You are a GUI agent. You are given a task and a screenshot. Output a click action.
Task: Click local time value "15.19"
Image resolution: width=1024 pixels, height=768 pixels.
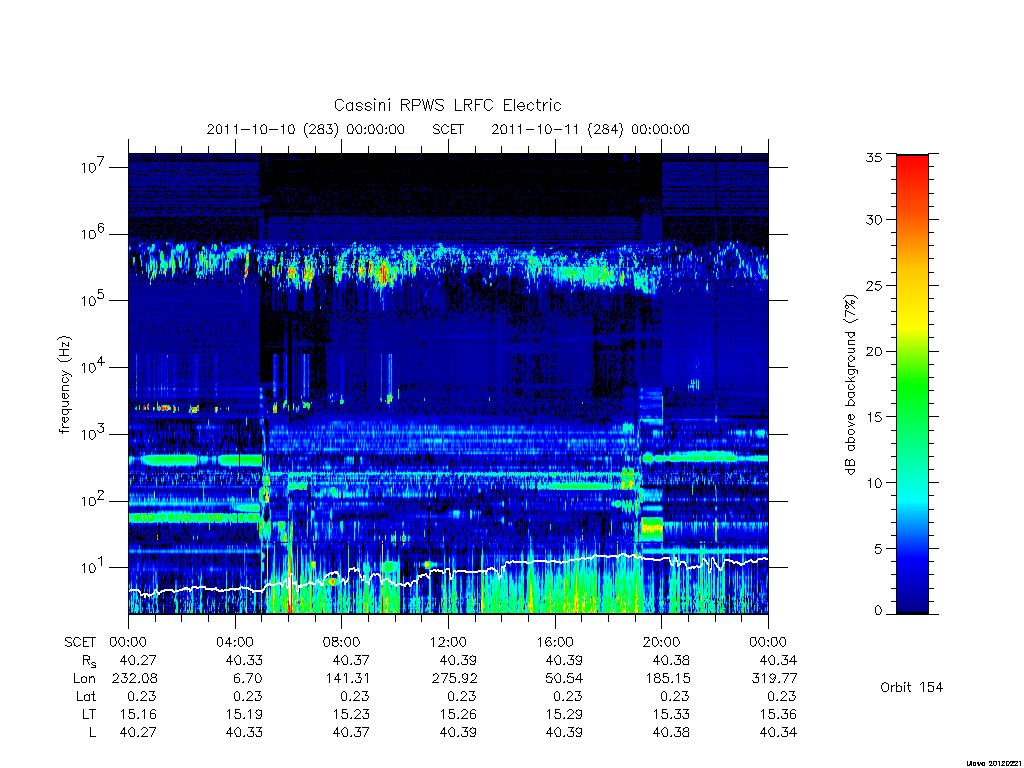(x=244, y=714)
